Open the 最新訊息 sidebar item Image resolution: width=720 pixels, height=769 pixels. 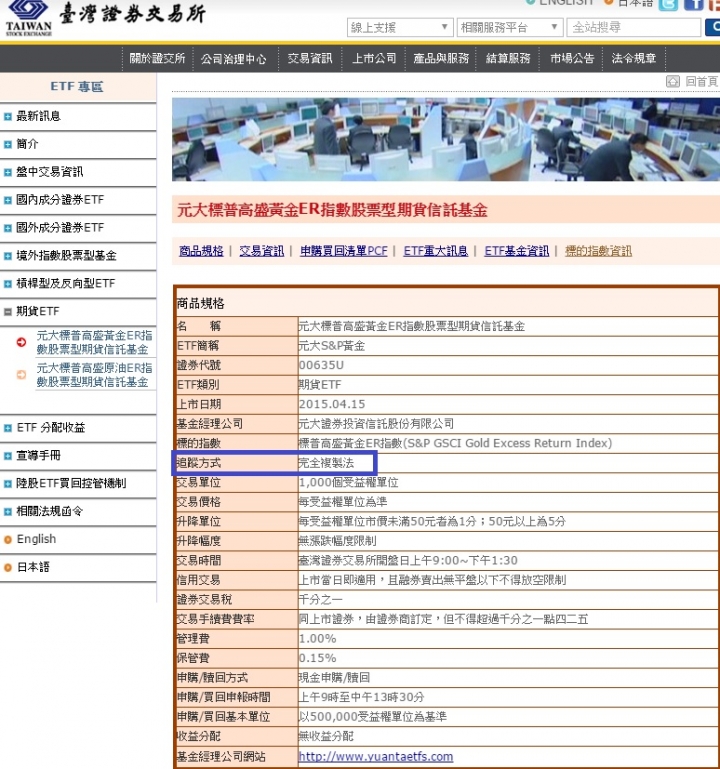point(38,116)
